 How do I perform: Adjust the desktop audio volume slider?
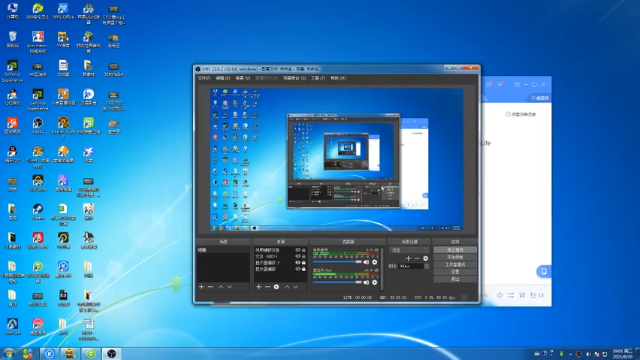[x=337, y=262]
